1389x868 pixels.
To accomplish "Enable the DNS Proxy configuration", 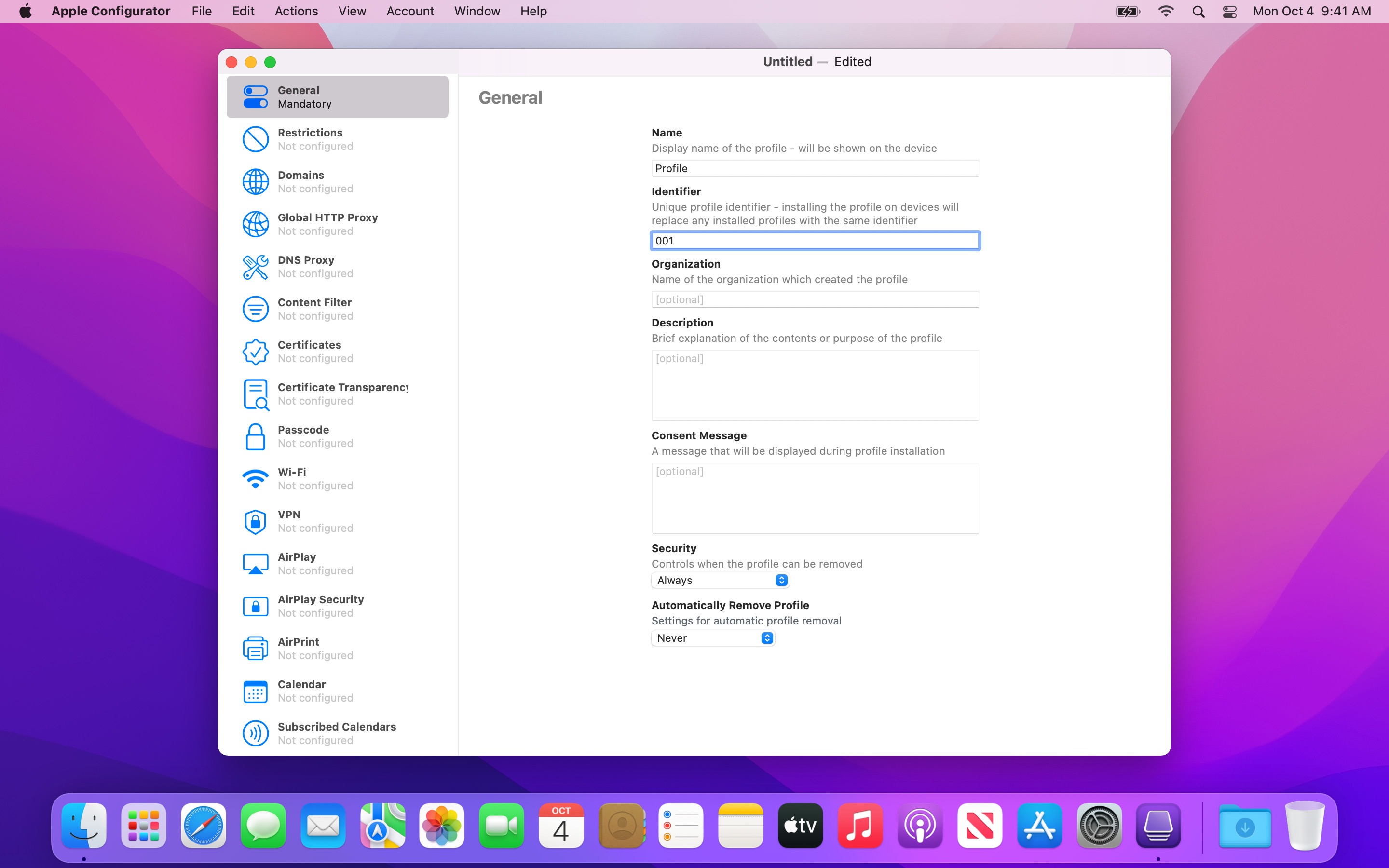I will click(337, 266).
